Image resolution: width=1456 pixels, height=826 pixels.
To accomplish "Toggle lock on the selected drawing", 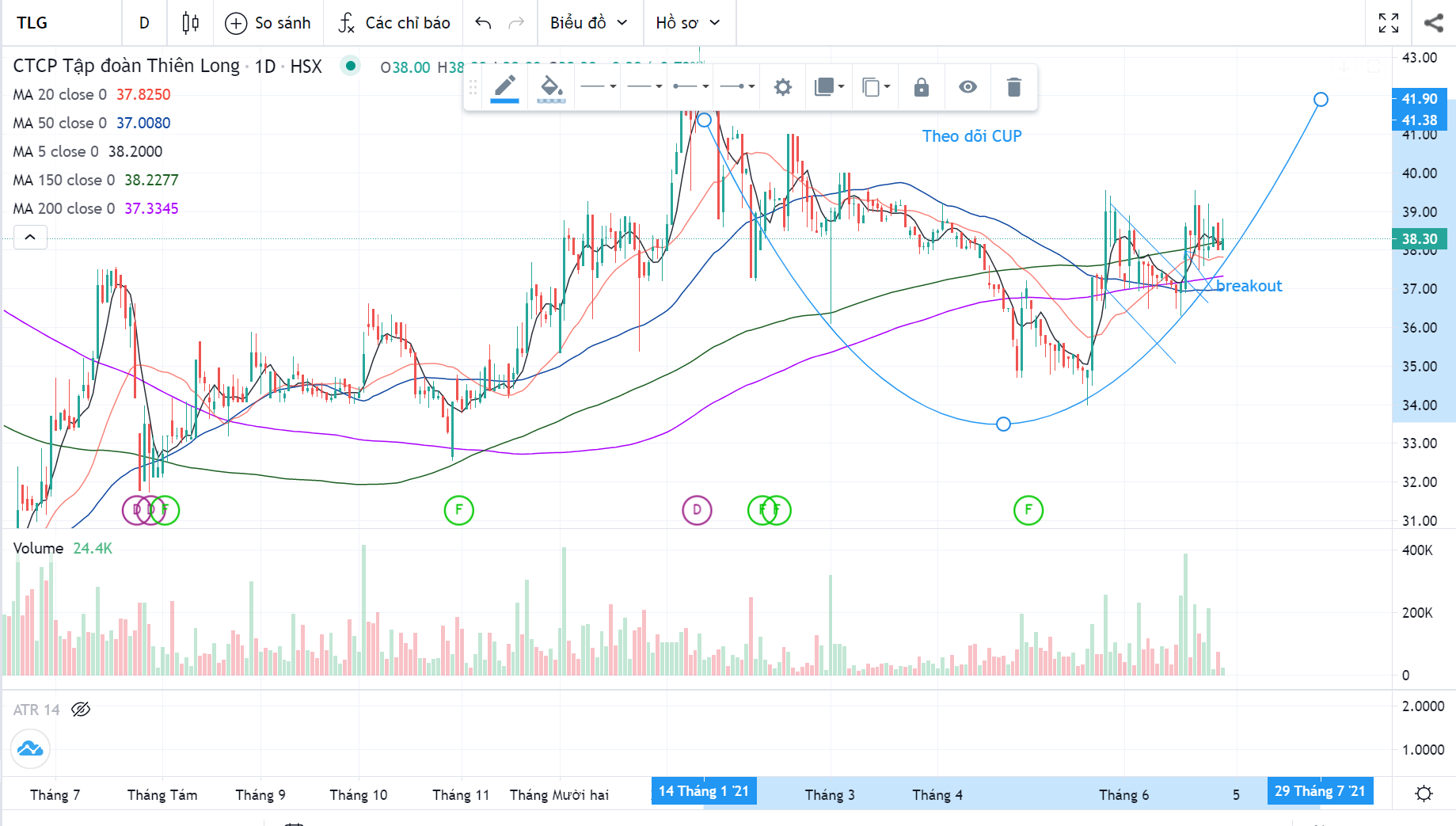I will (x=921, y=87).
